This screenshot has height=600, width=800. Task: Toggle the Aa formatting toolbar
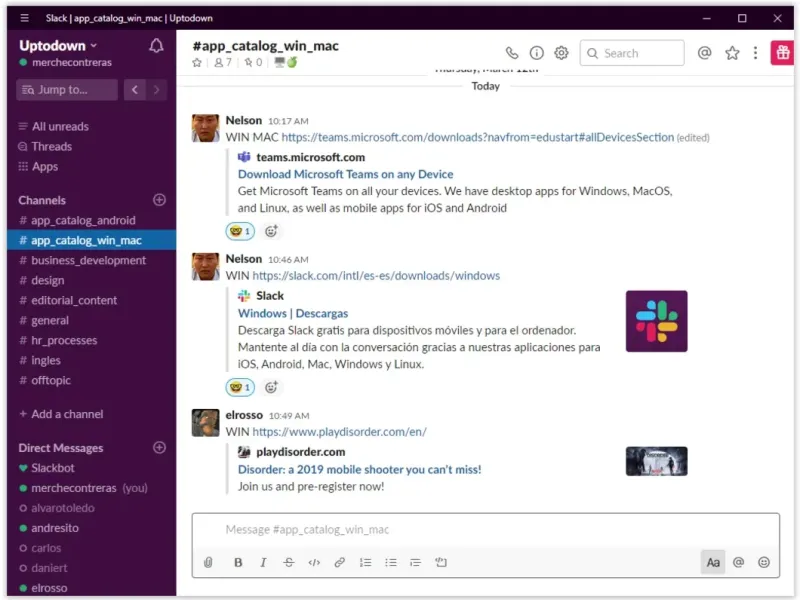(713, 562)
